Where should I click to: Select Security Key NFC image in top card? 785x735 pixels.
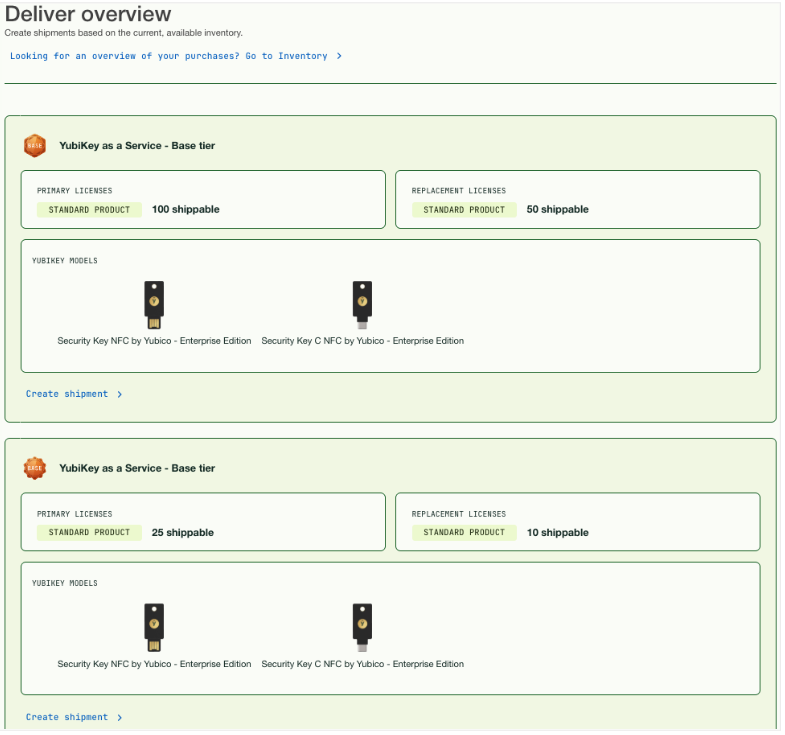pos(154,304)
